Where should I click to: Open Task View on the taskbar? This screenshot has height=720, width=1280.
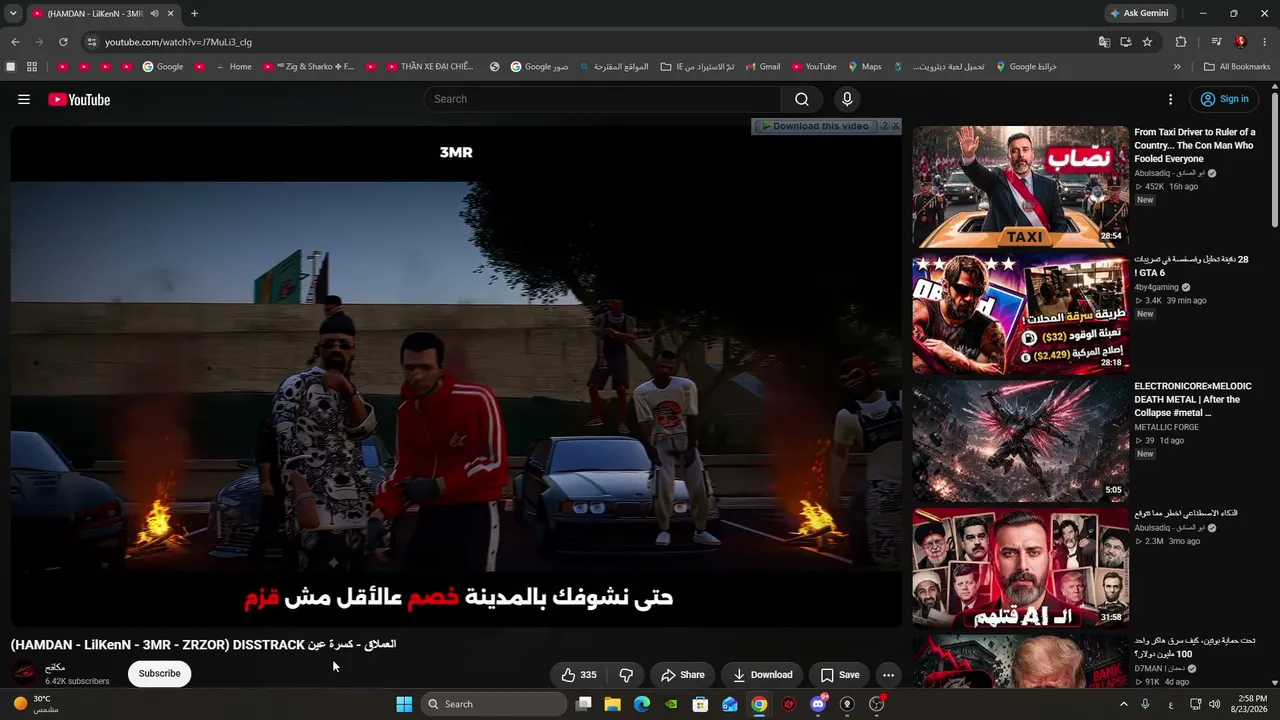(584, 704)
